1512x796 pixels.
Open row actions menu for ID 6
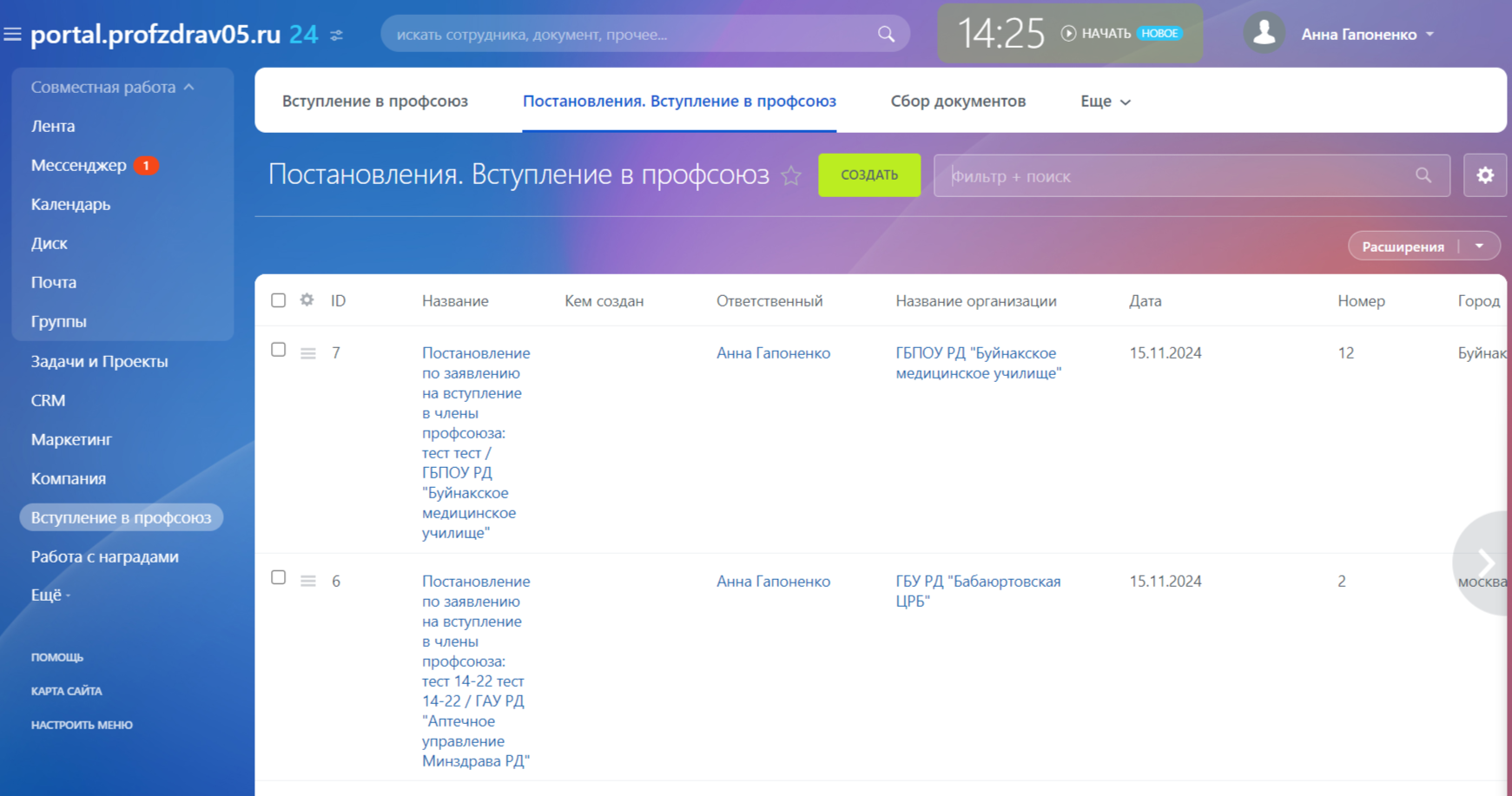307,581
